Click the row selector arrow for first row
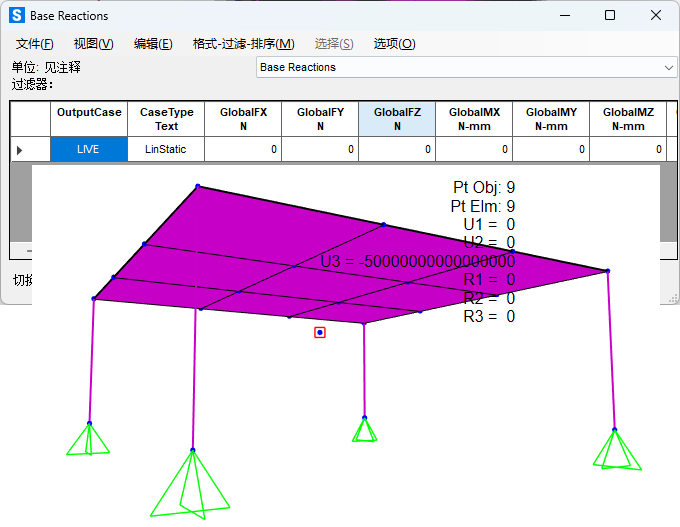The image size is (680, 527). click(20, 150)
